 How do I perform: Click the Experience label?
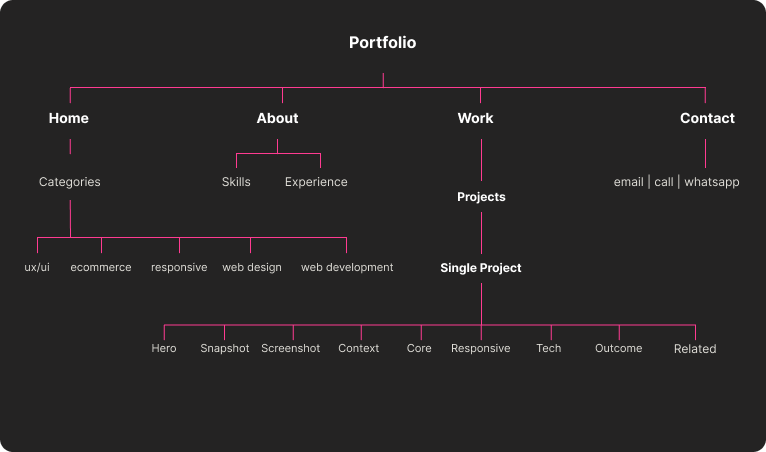coord(316,182)
